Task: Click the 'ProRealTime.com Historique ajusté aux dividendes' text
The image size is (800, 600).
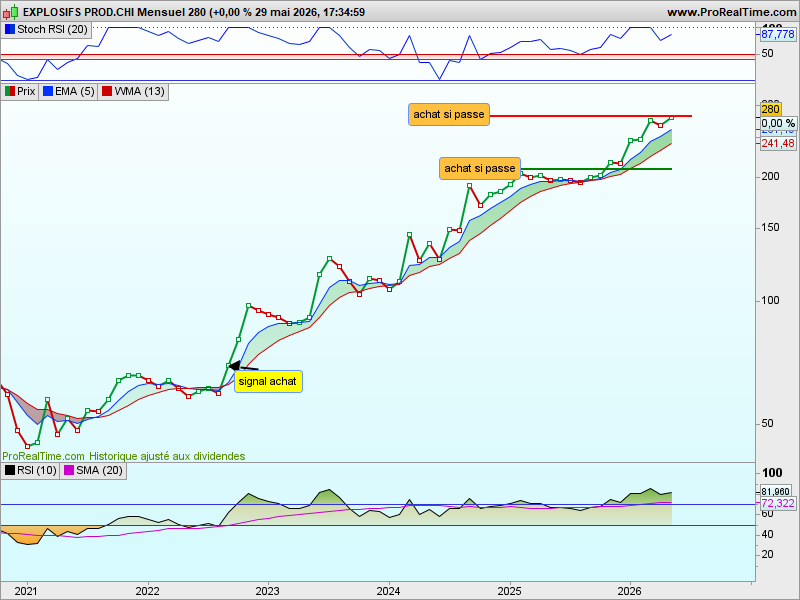Action: 123,456
